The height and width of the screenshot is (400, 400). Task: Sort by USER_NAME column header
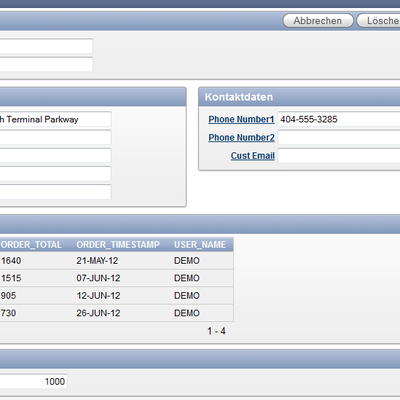(200, 245)
